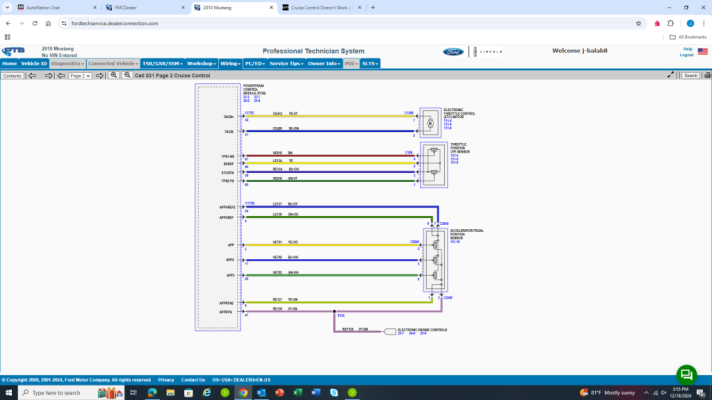Expand the Service Tips dropdown menu

[287, 64]
